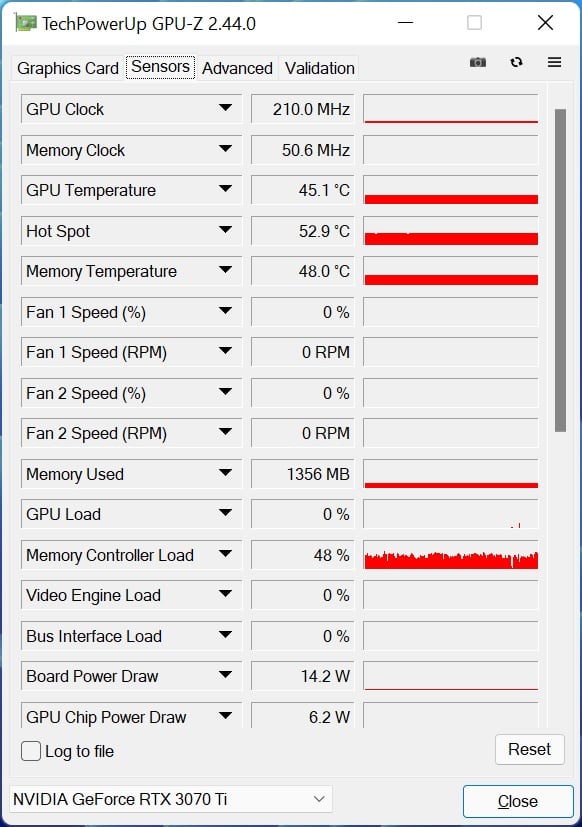582x827 pixels.
Task: Open the Board Power Draw dropdown arrow
Action: coord(225,675)
